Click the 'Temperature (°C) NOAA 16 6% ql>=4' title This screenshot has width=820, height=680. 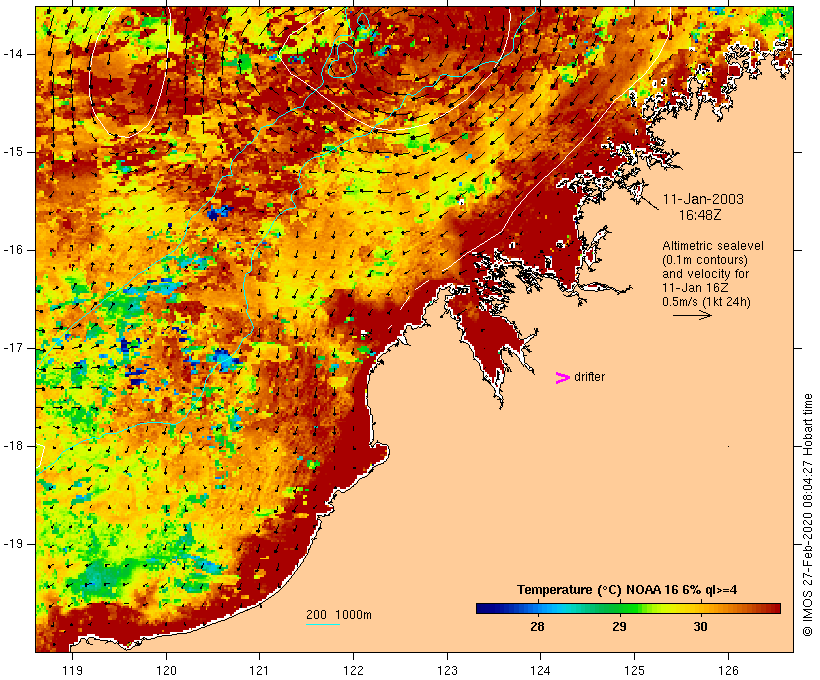(x=627, y=590)
